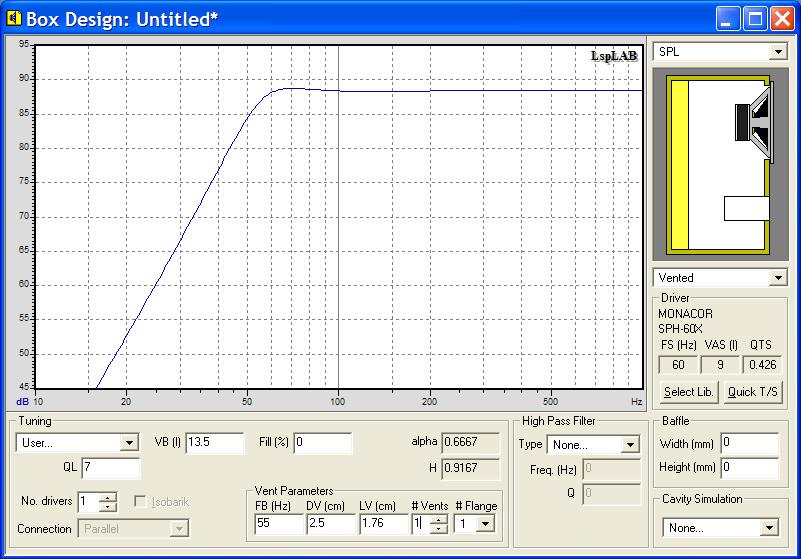Click the SPH-60X driver model text

680,329
